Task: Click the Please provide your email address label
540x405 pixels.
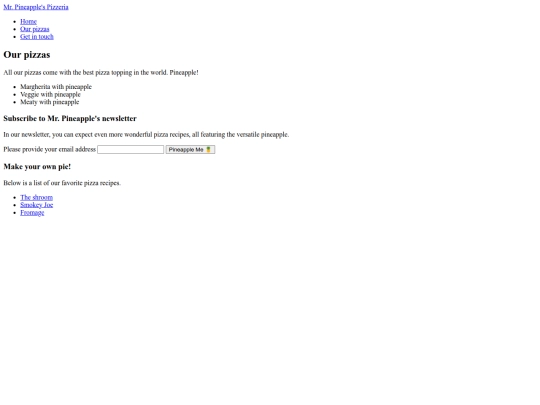Action: 50,149
